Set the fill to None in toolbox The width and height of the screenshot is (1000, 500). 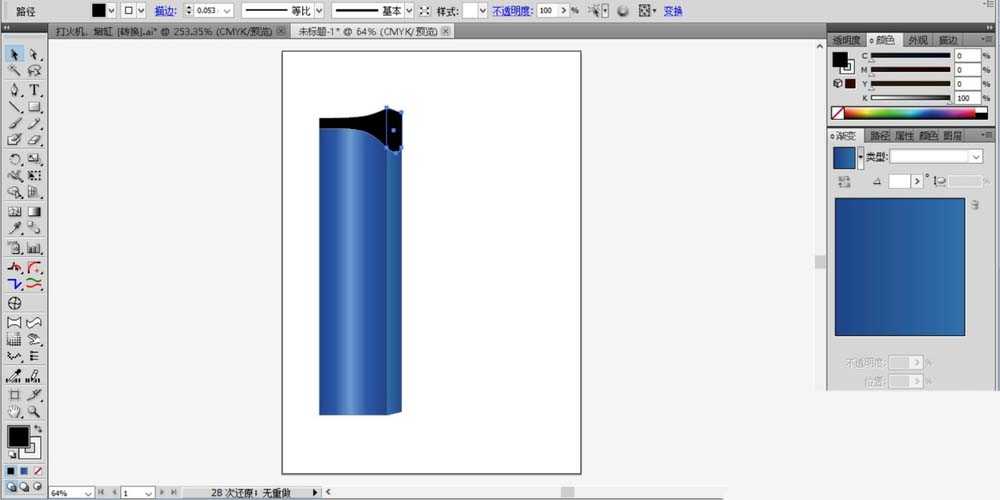(x=38, y=471)
